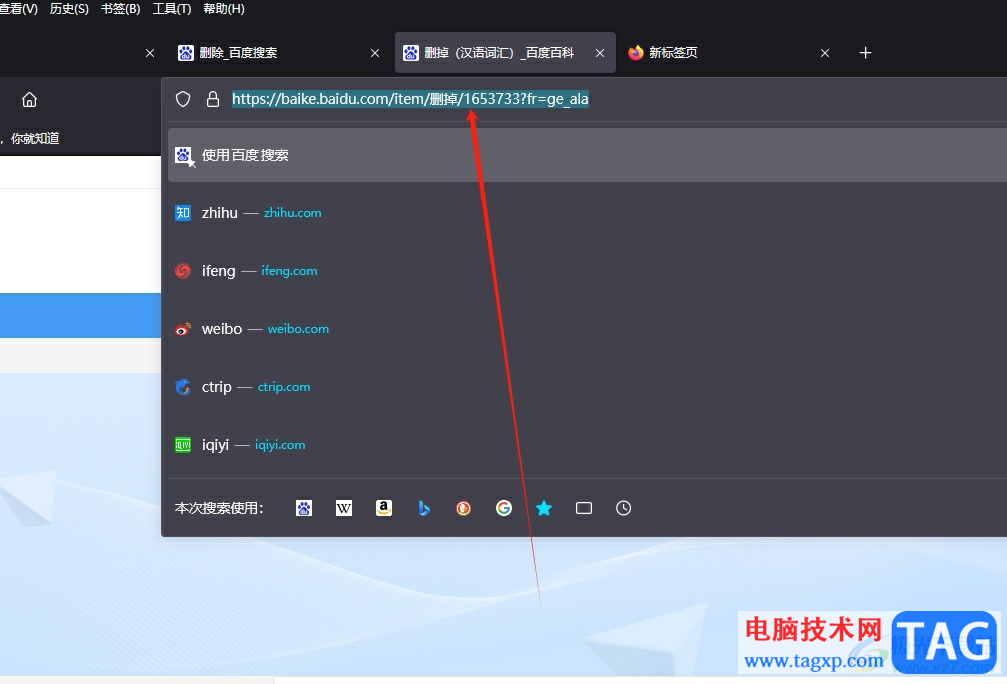Search open tabs using the tab icon
Viewport: 1007px width, 684px height.
point(584,508)
